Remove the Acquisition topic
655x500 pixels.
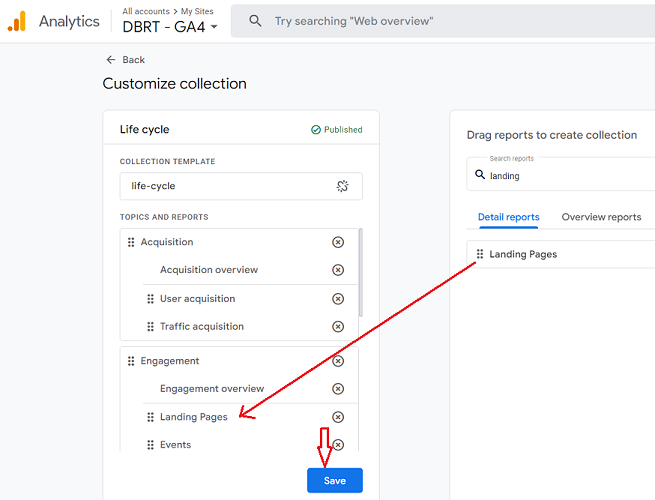pyautogui.click(x=338, y=242)
